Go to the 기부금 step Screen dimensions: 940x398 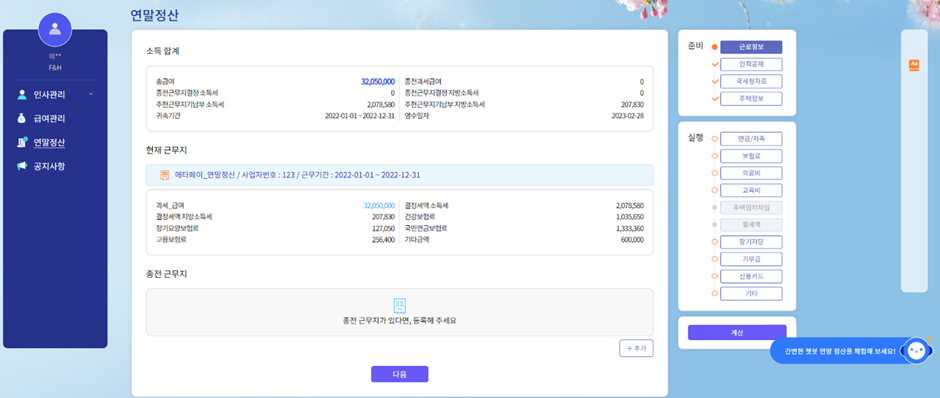click(x=751, y=259)
